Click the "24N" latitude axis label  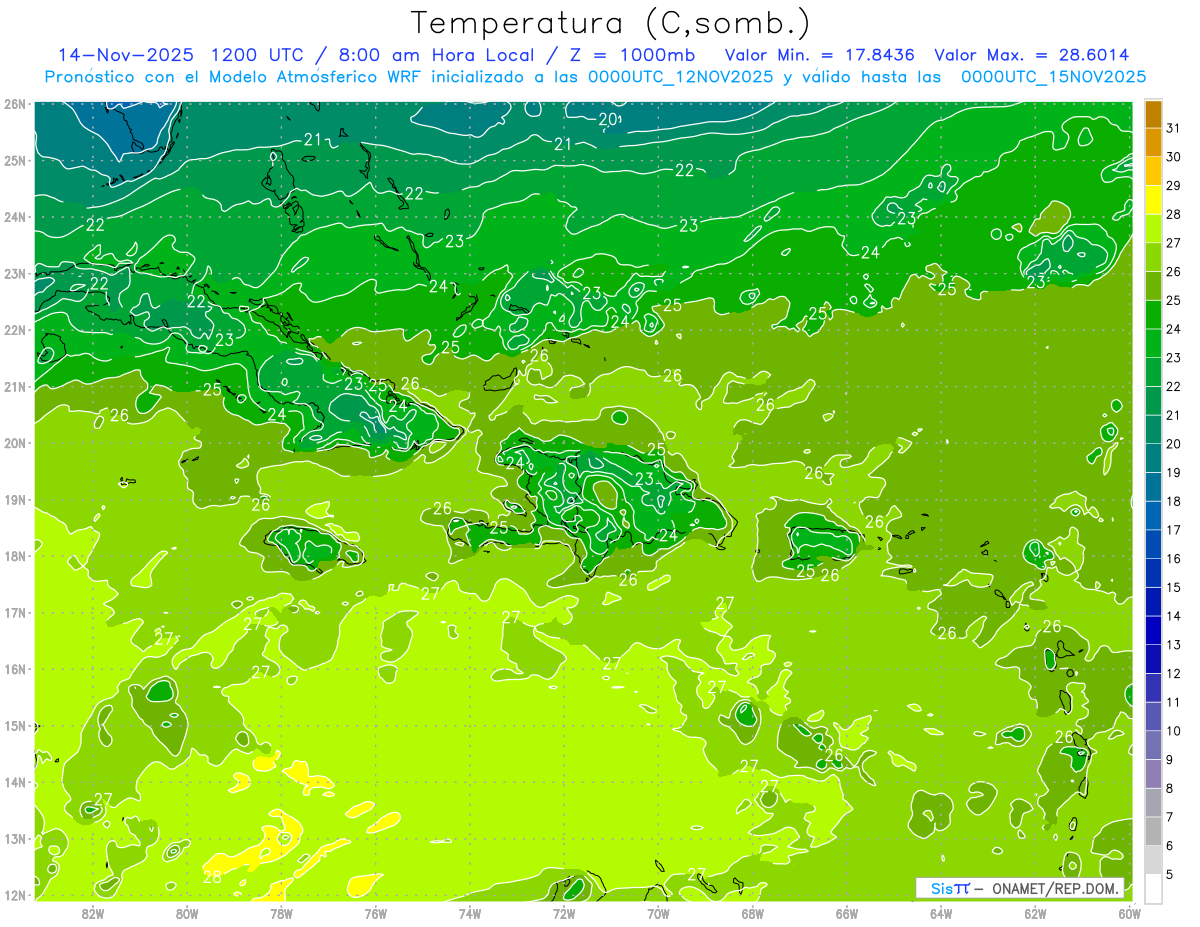[x=15, y=217]
